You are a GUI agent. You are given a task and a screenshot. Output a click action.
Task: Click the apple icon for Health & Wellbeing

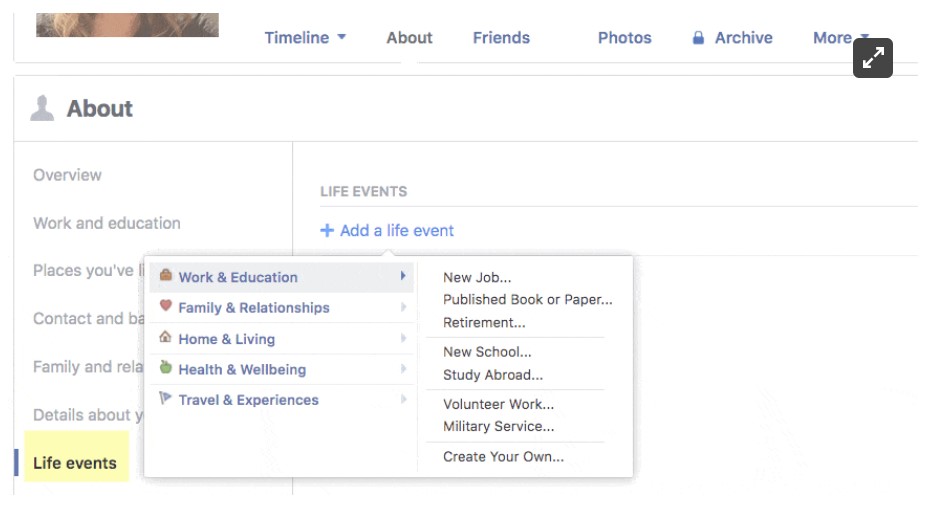coord(166,367)
